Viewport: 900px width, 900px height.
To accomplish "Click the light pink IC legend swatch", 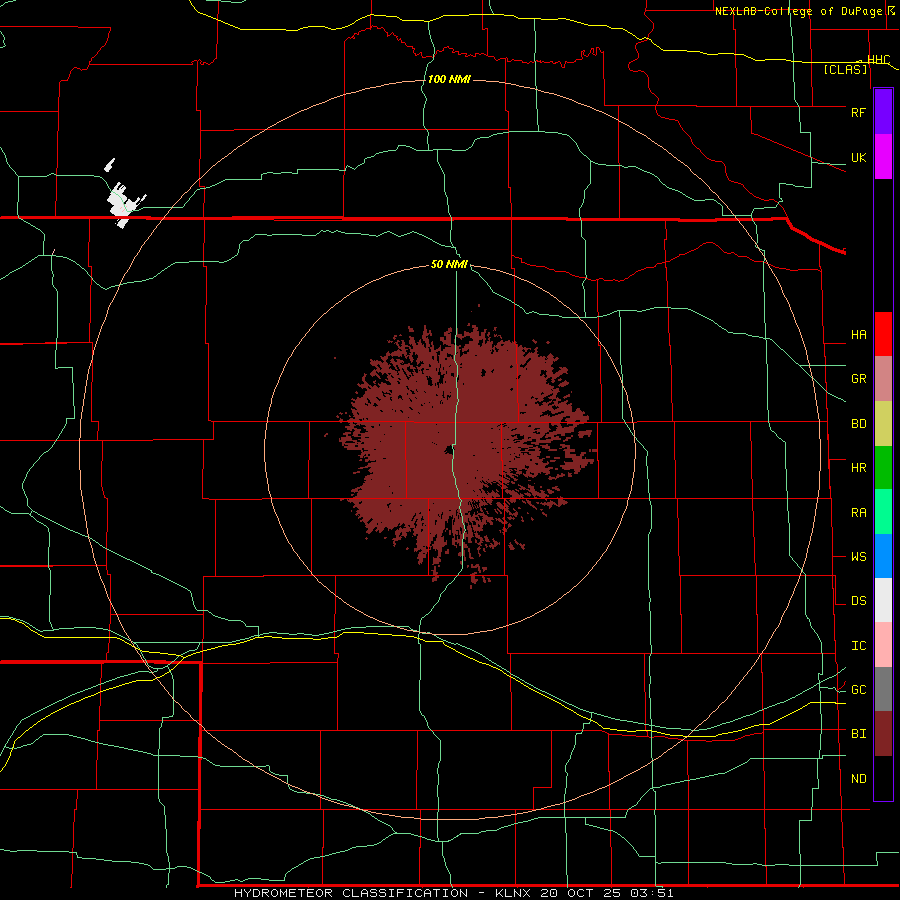I will pos(883,645).
